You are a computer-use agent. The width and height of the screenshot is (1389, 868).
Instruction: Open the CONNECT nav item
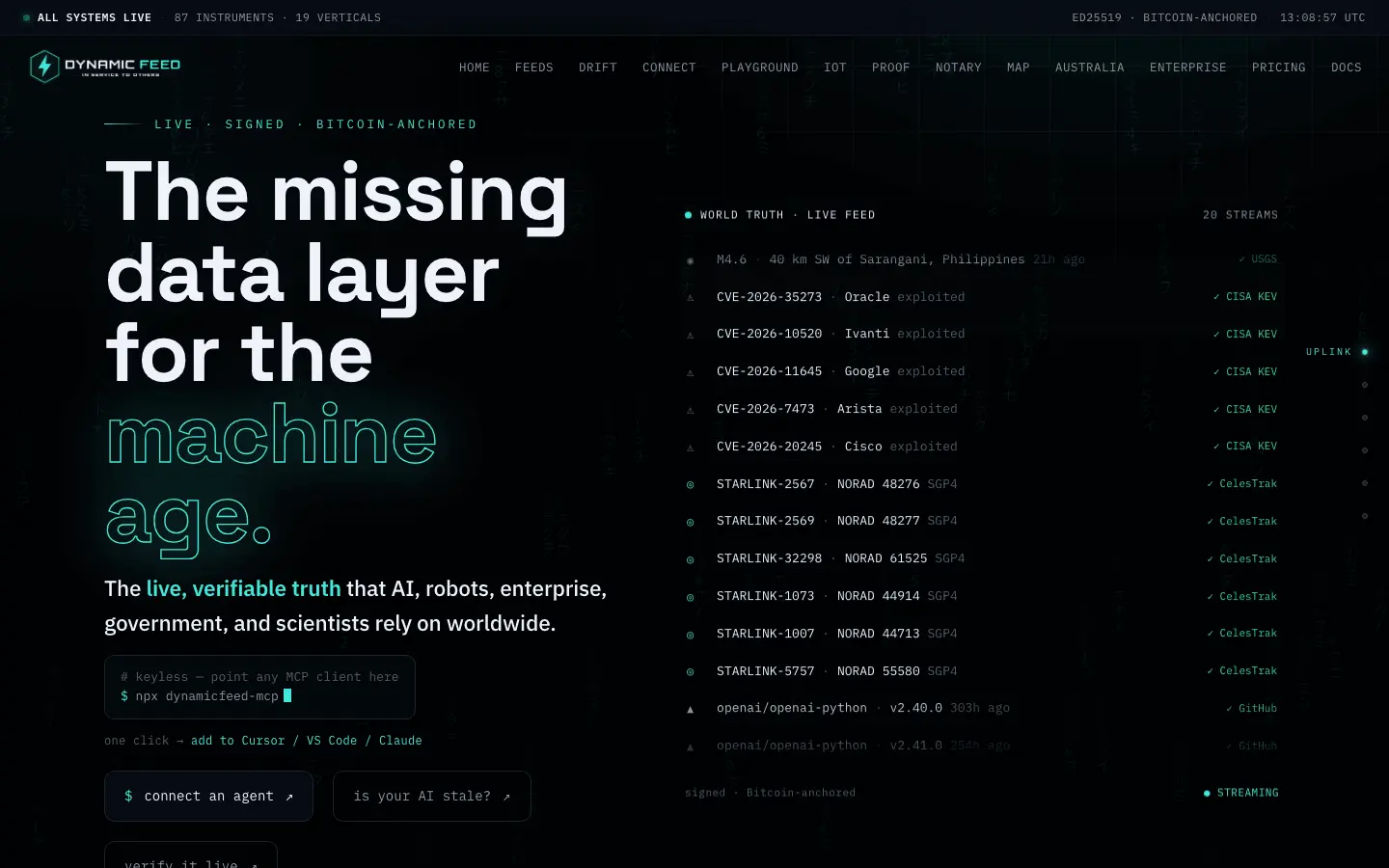[669, 68]
